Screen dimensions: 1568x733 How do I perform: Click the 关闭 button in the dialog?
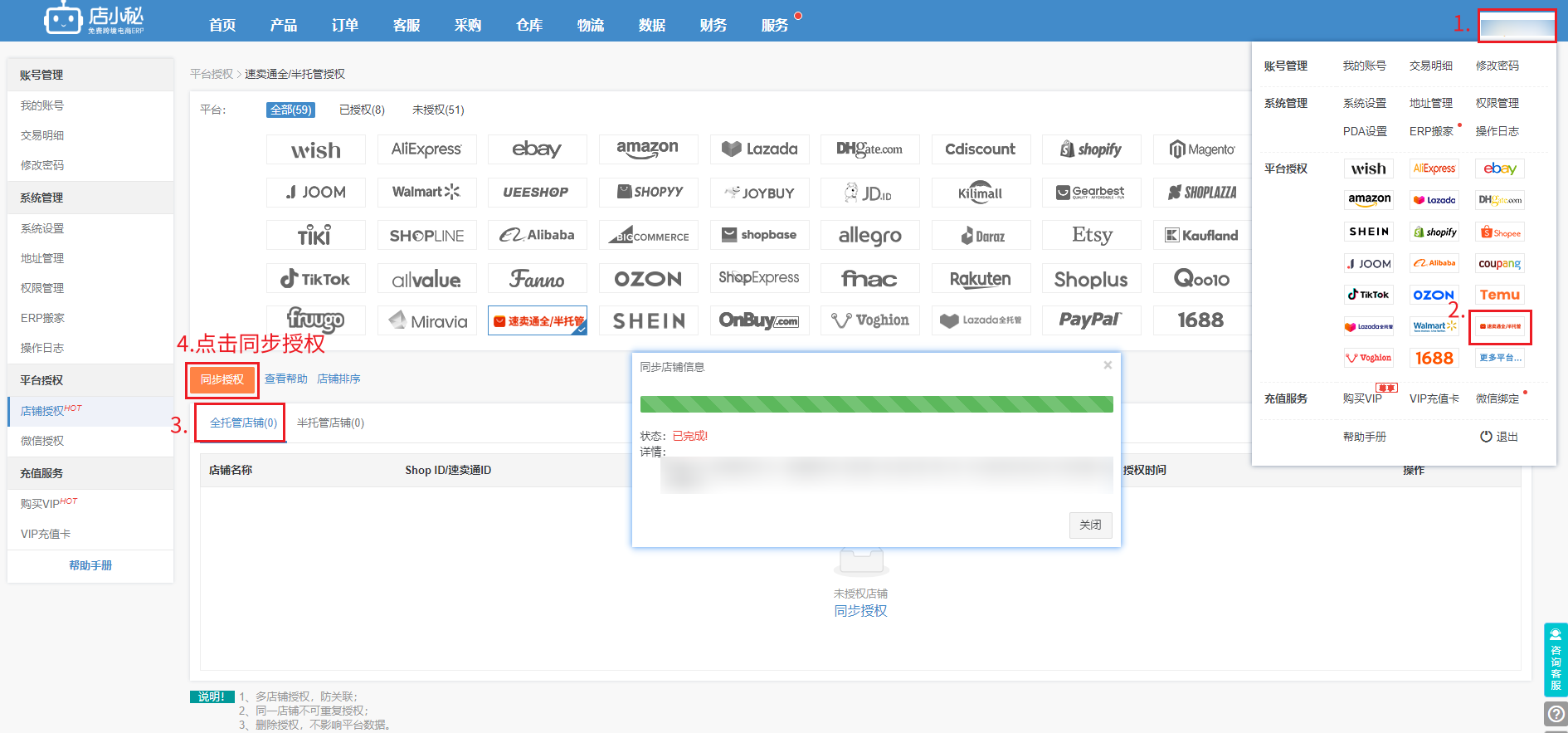[x=1090, y=525]
